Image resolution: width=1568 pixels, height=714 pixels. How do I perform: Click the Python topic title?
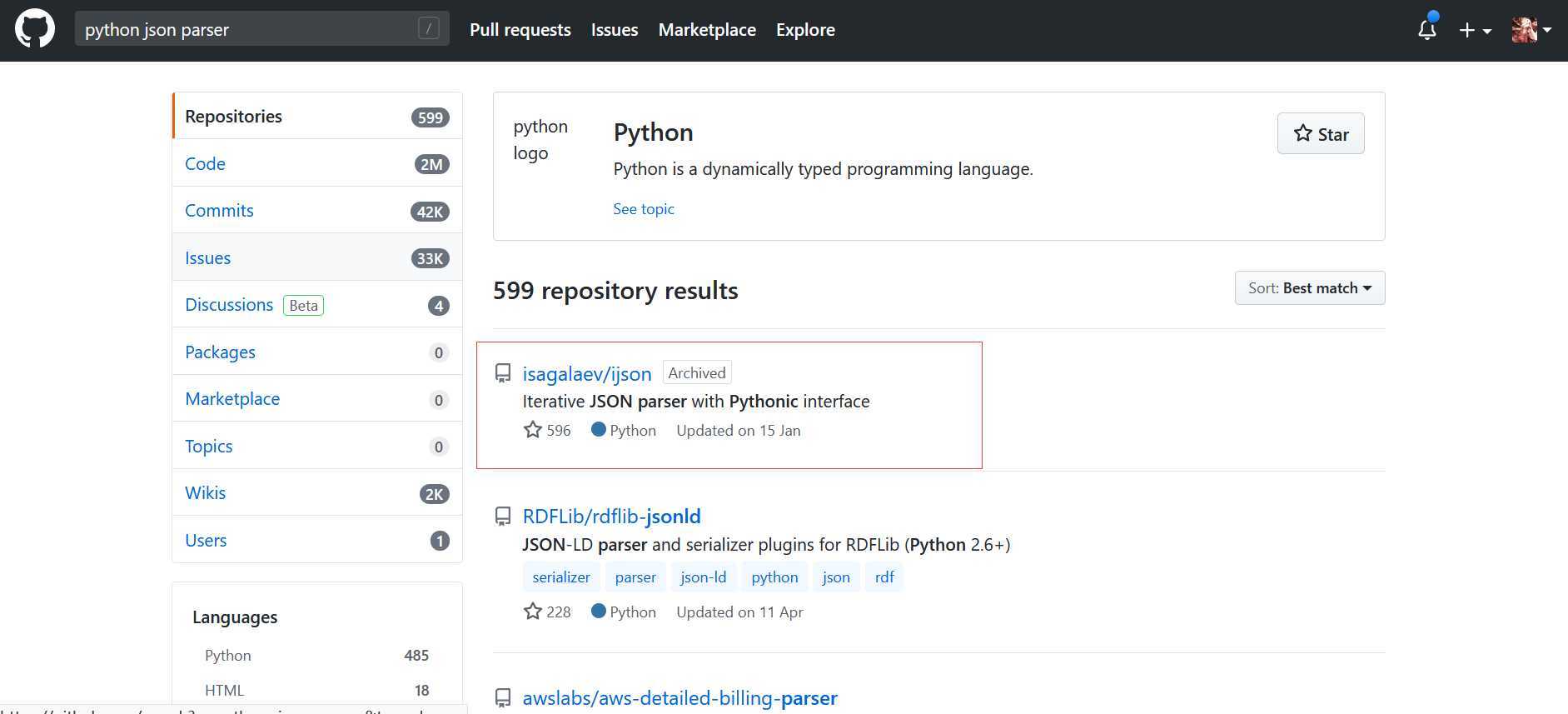tap(654, 132)
